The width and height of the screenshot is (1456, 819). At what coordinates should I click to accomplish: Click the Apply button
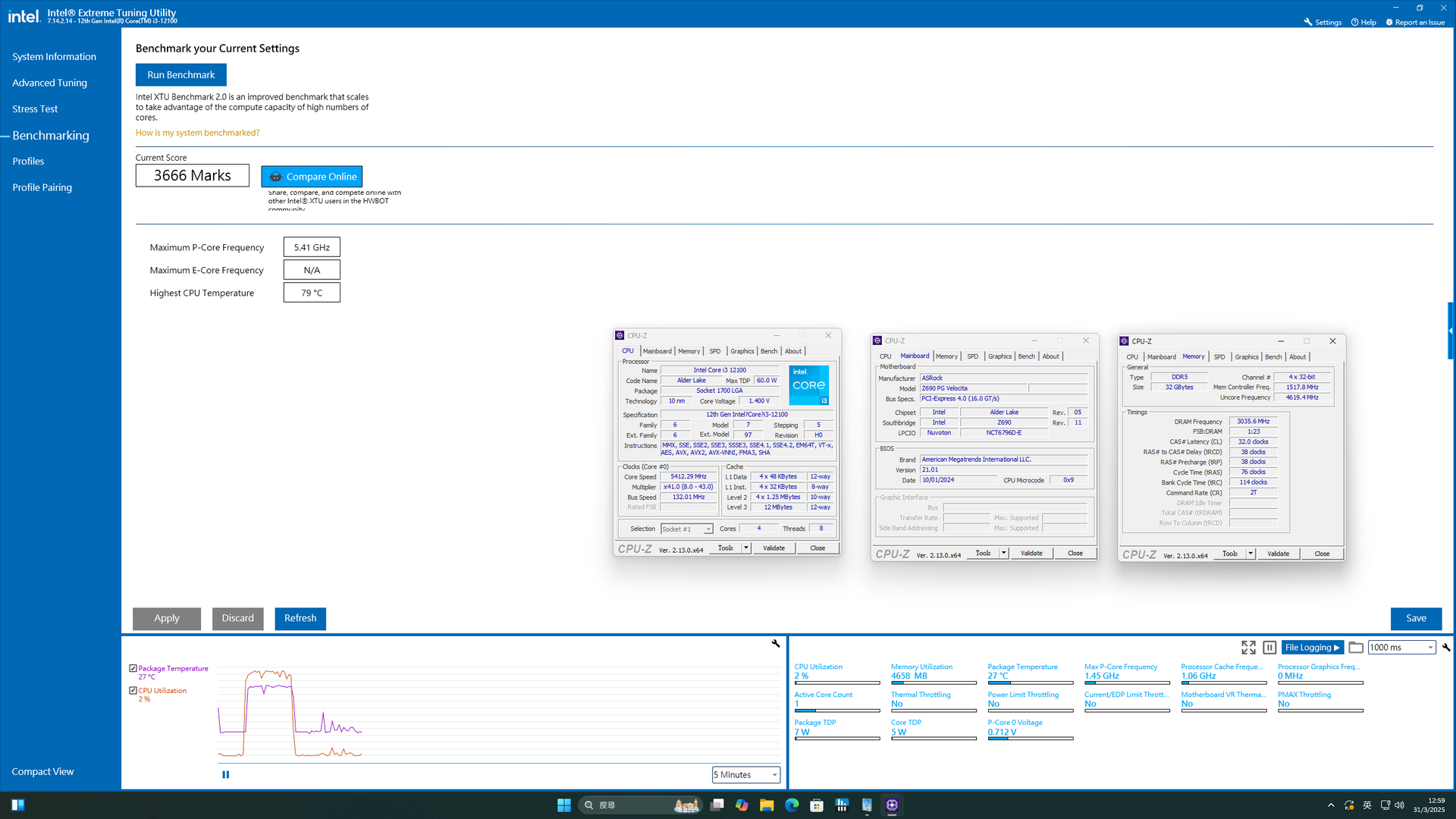tap(167, 618)
